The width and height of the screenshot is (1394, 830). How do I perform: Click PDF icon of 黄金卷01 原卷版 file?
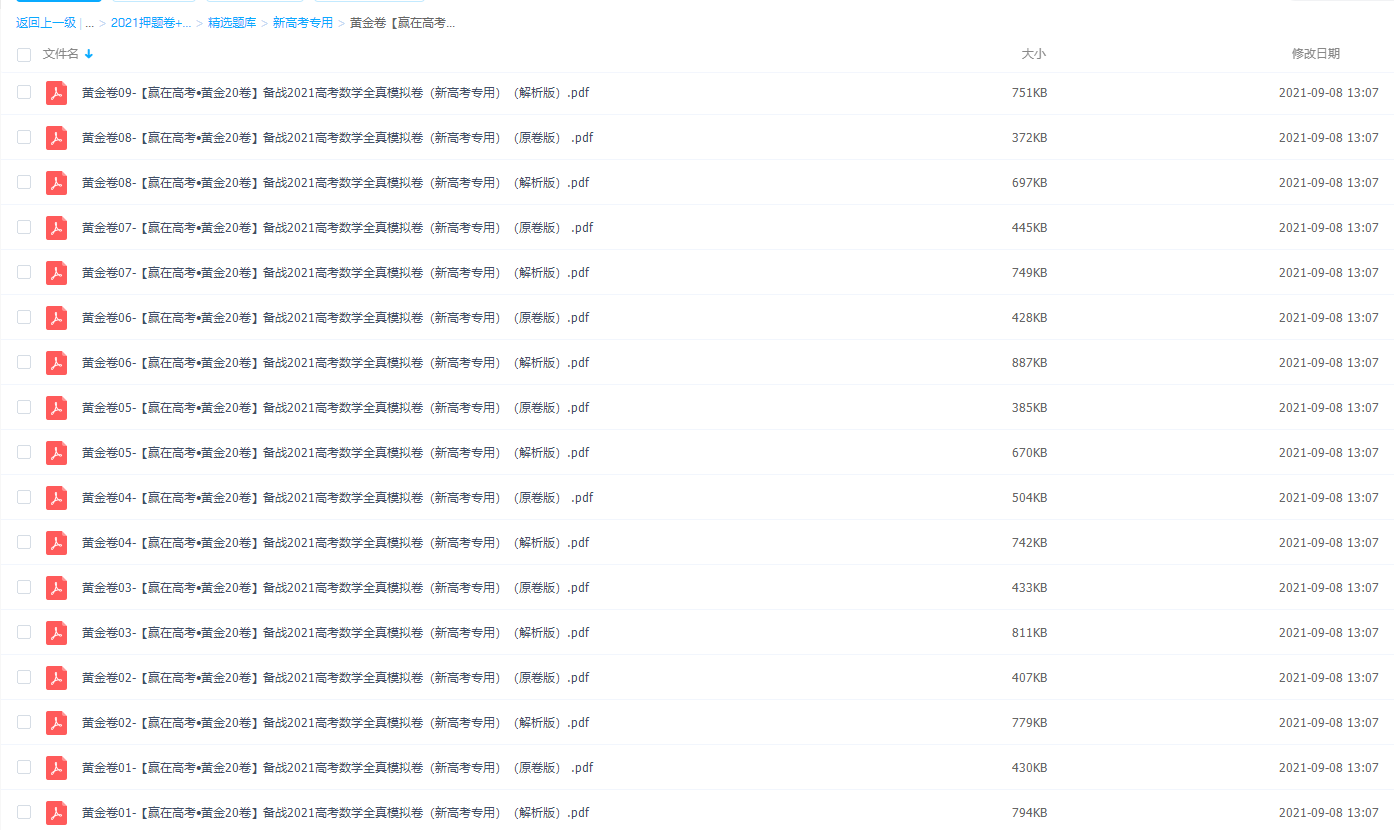pos(56,768)
